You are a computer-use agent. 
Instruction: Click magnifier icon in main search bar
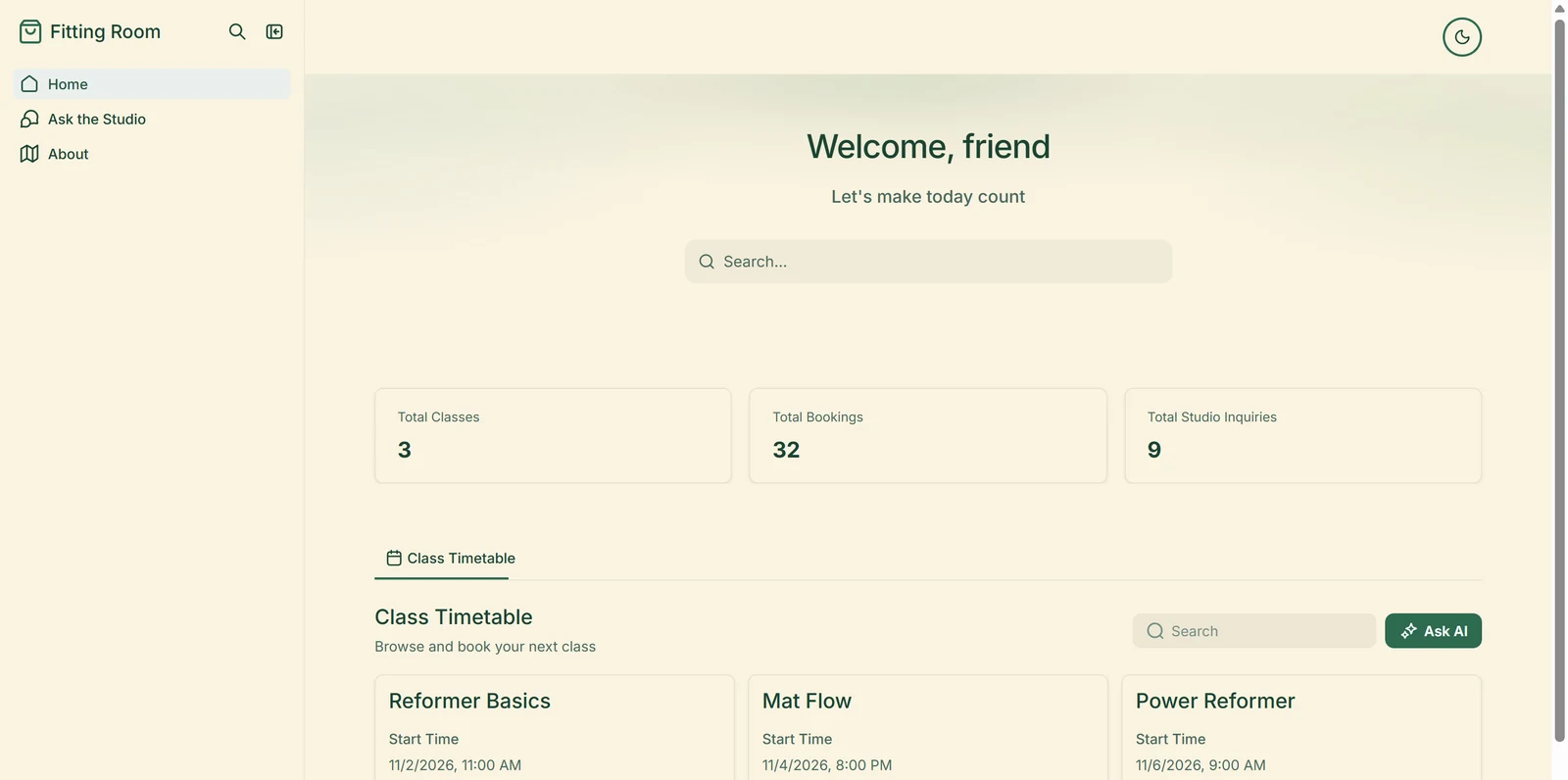707,262
